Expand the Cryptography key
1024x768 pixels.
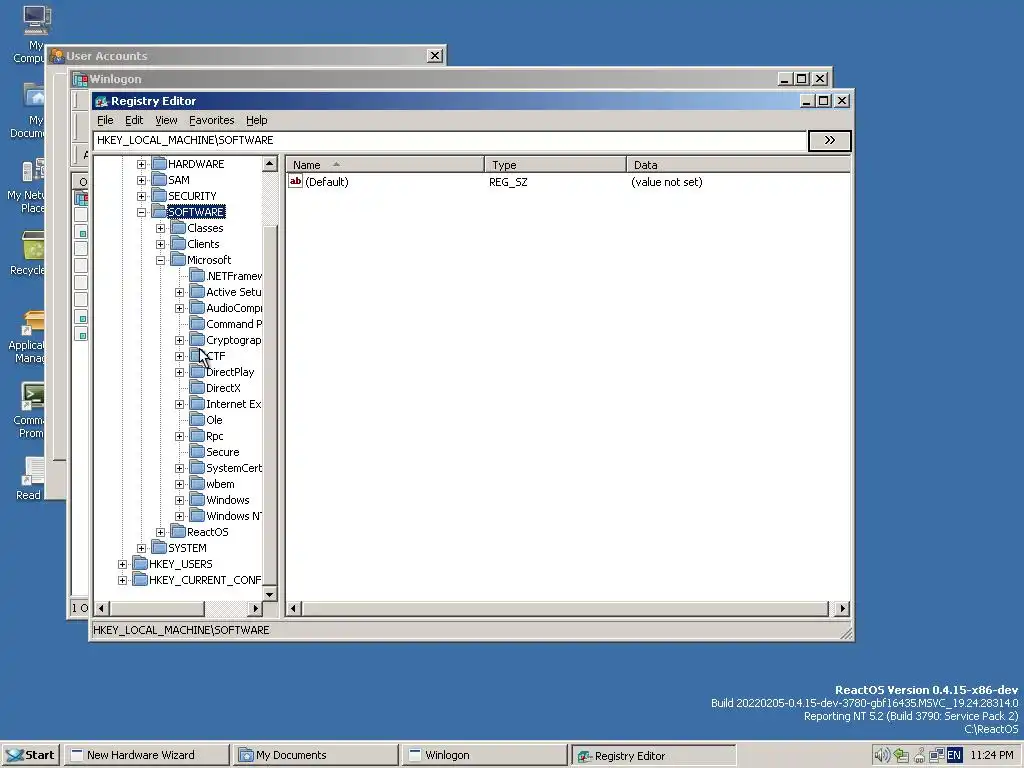click(180, 340)
